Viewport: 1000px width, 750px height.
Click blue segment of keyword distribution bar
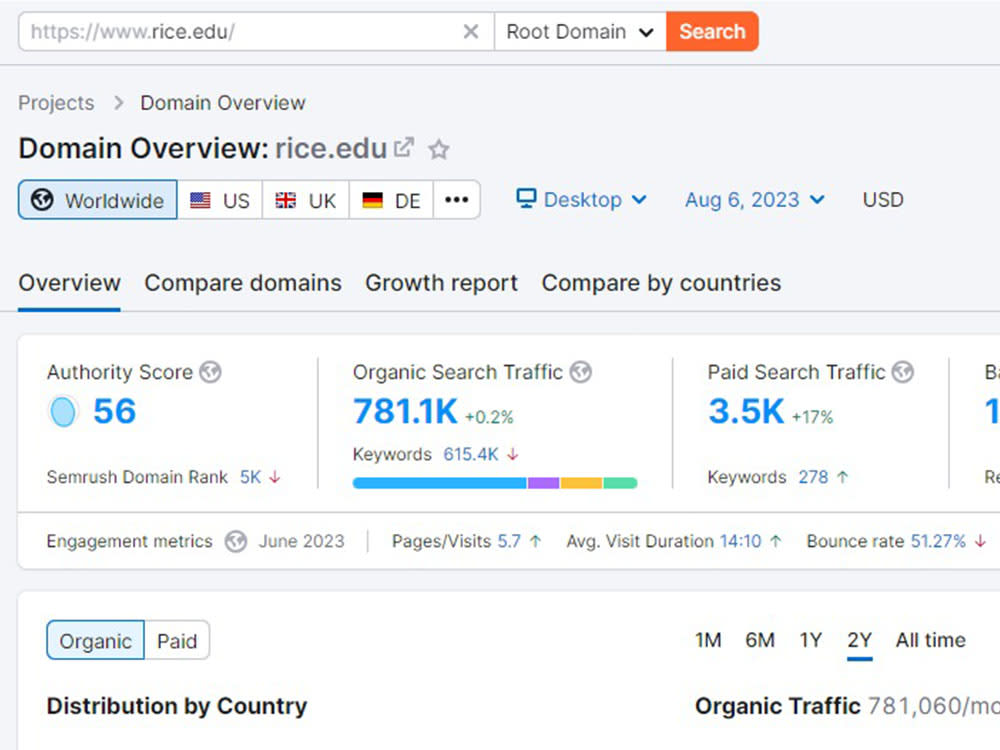pos(440,483)
